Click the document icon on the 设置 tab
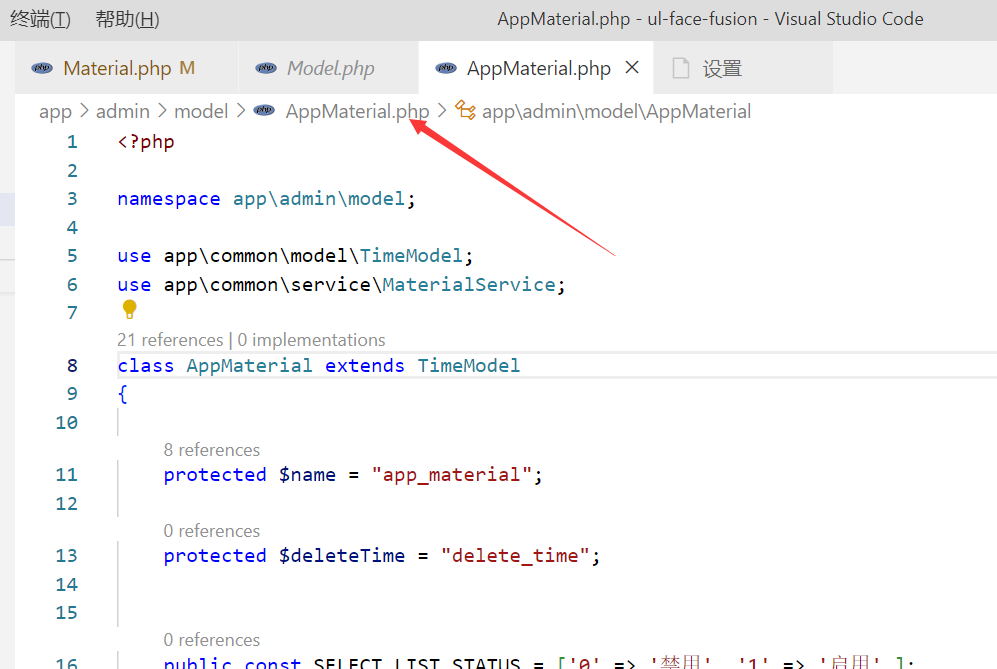Image resolution: width=997 pixels, height=669 pixels. click(x=680, y=68)
